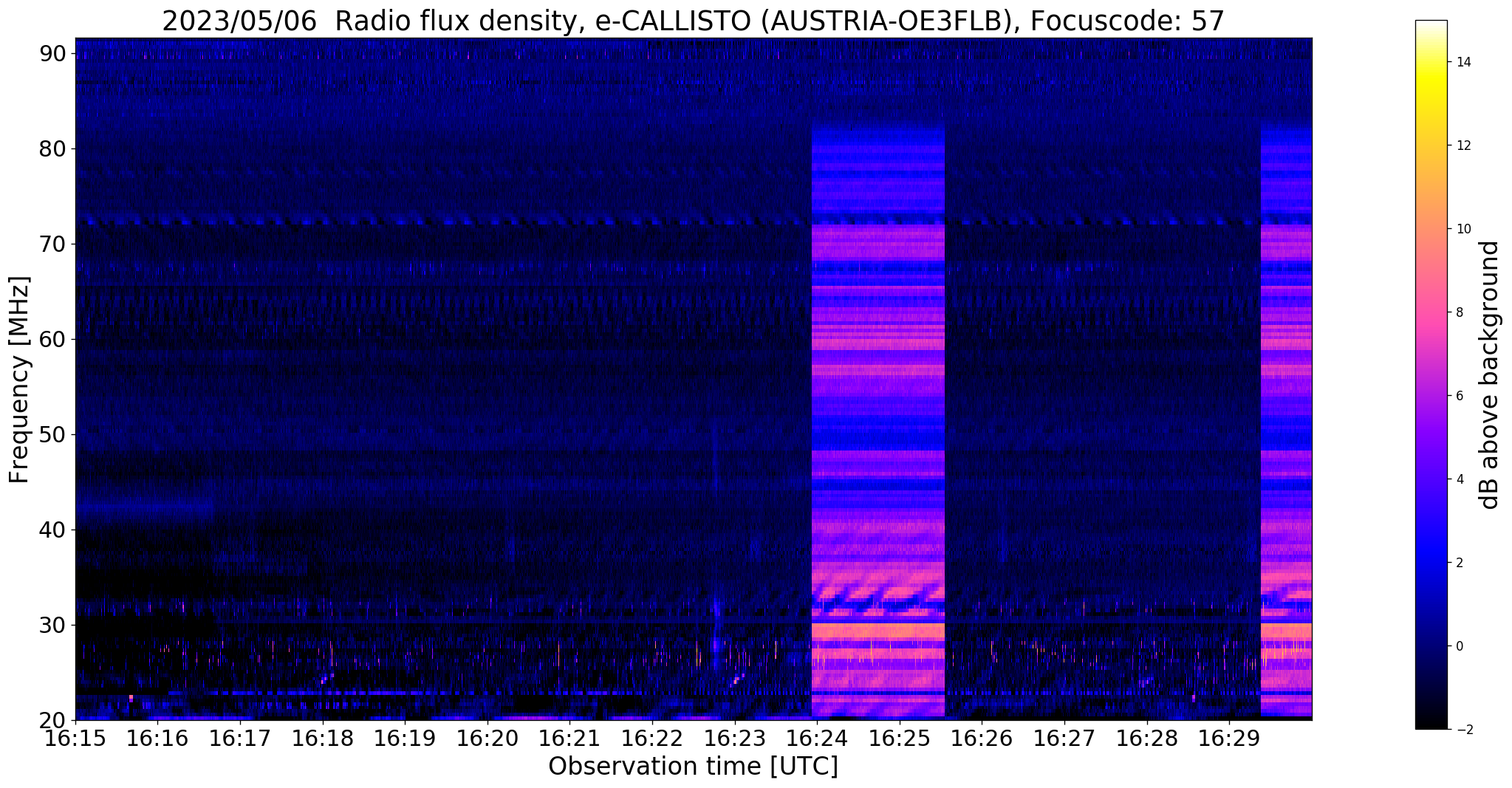Click the 16:29 time tick label
Image resolution: width=1512 pixels, height=788 pixels.
tap(1229, 739)
